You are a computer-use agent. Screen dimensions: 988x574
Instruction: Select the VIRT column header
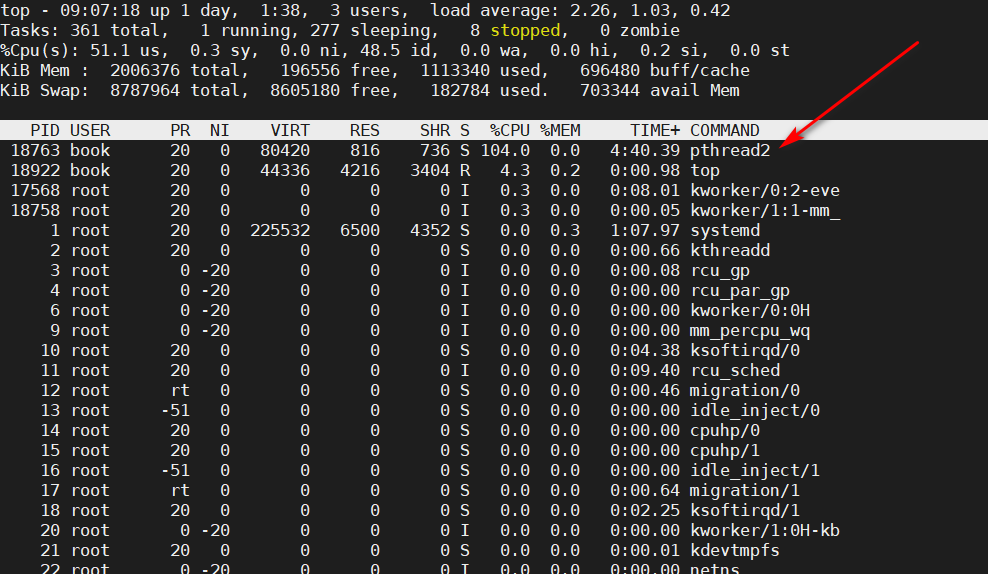(290, 130)
